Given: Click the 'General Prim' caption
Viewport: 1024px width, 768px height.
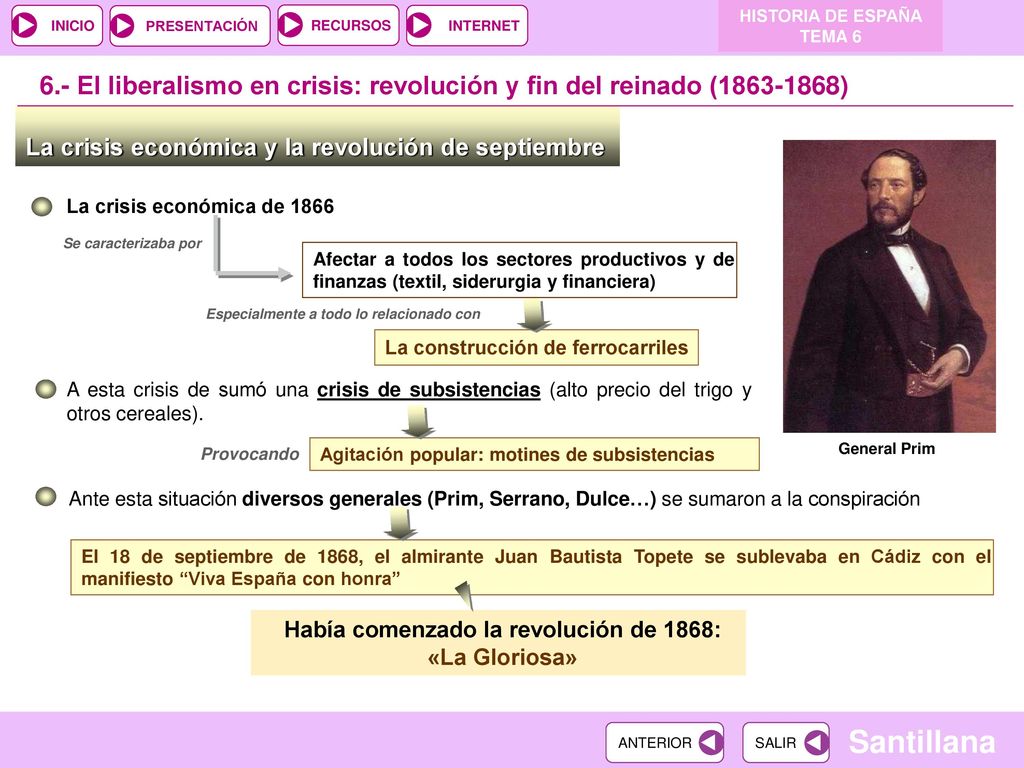Looking at the screenshot, I should pos(886,449).
